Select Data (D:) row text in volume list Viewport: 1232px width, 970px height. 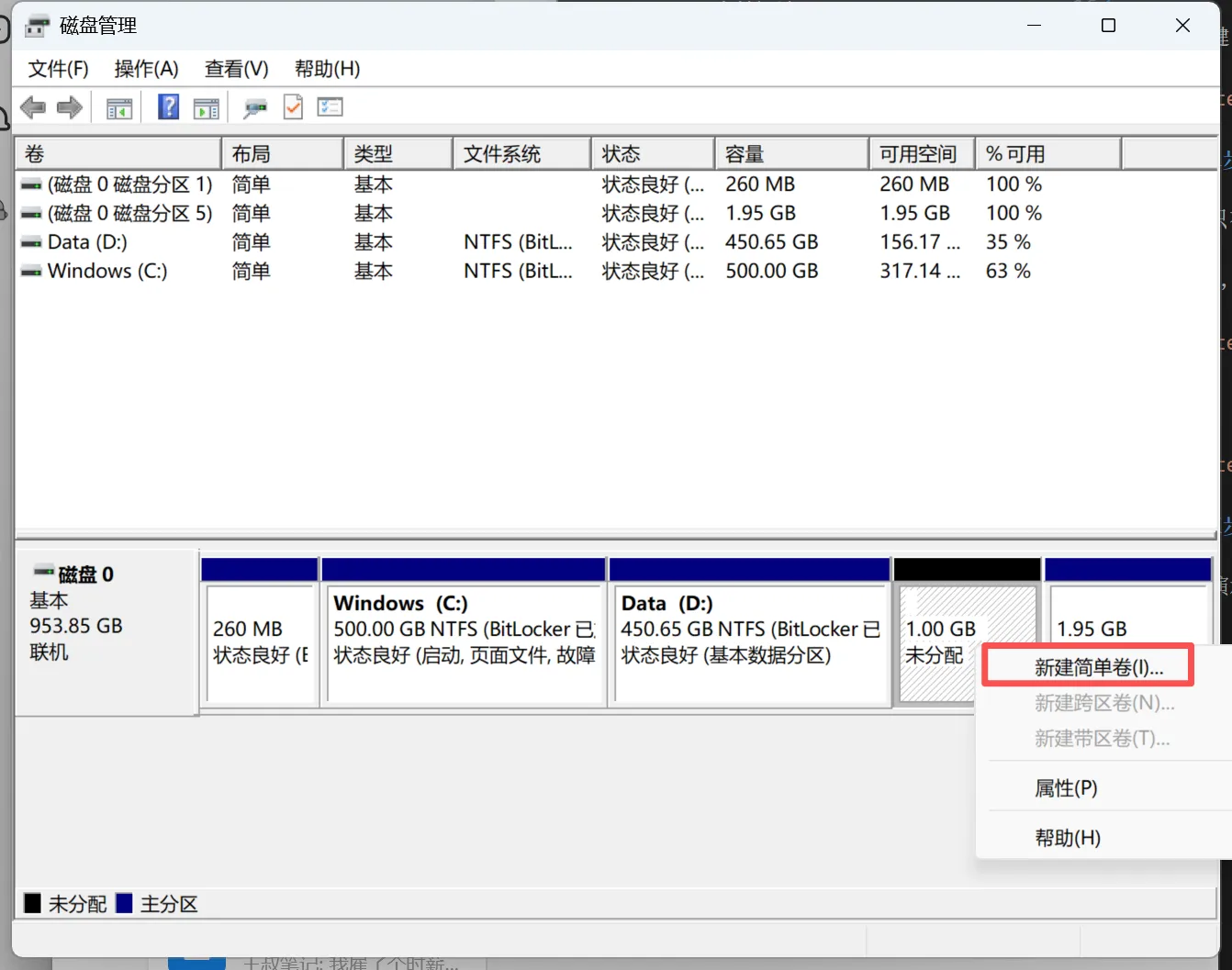(87, 242)
